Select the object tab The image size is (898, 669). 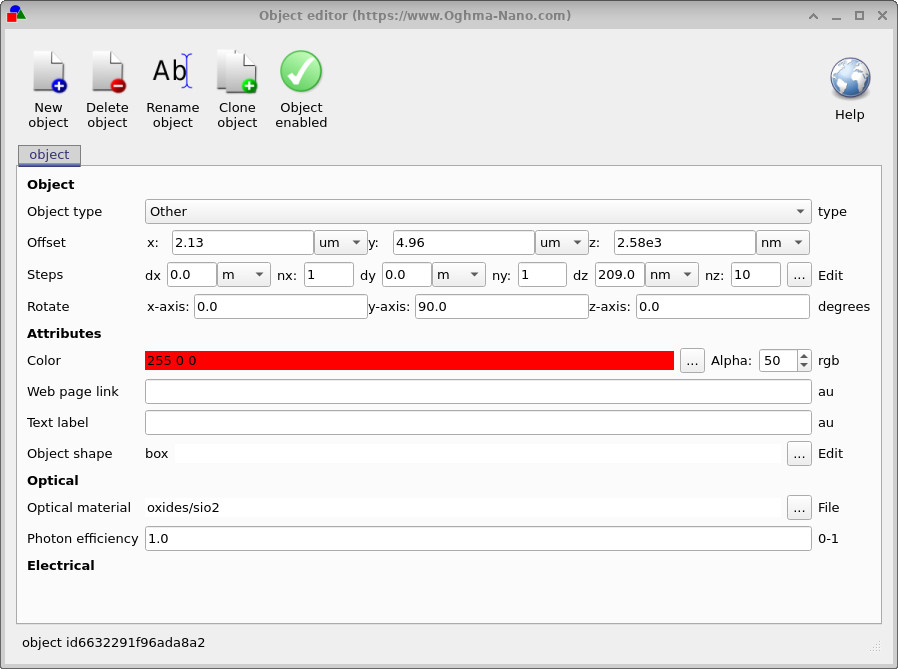[49, 155]
